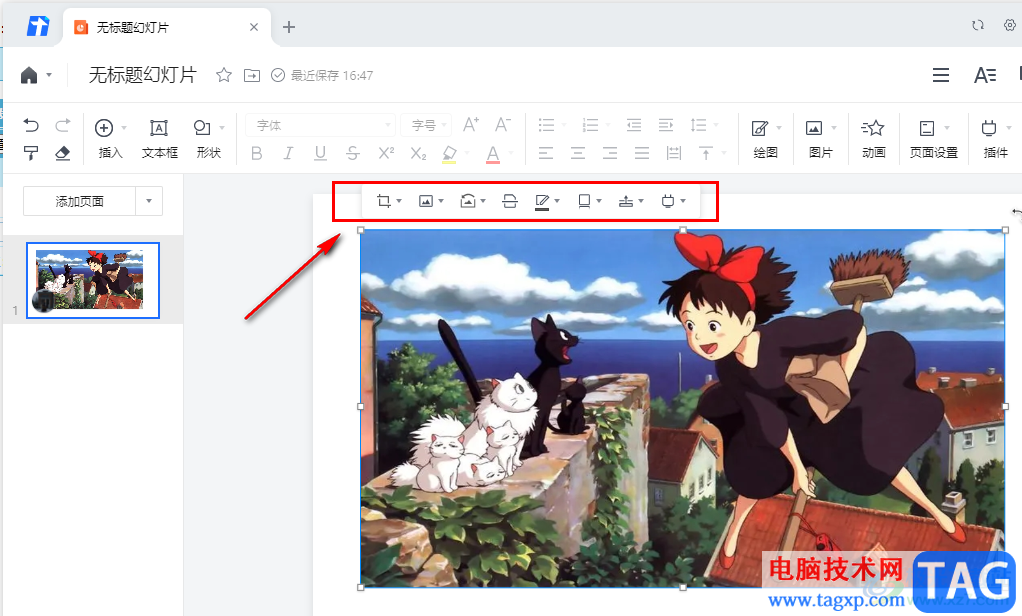Open the A text format panel
Screen dimensions: 1022x616
pos(985,75)
